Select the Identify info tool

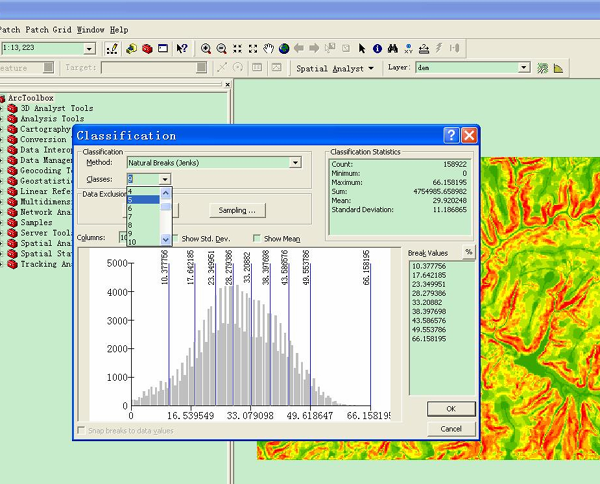pos(377,48)
